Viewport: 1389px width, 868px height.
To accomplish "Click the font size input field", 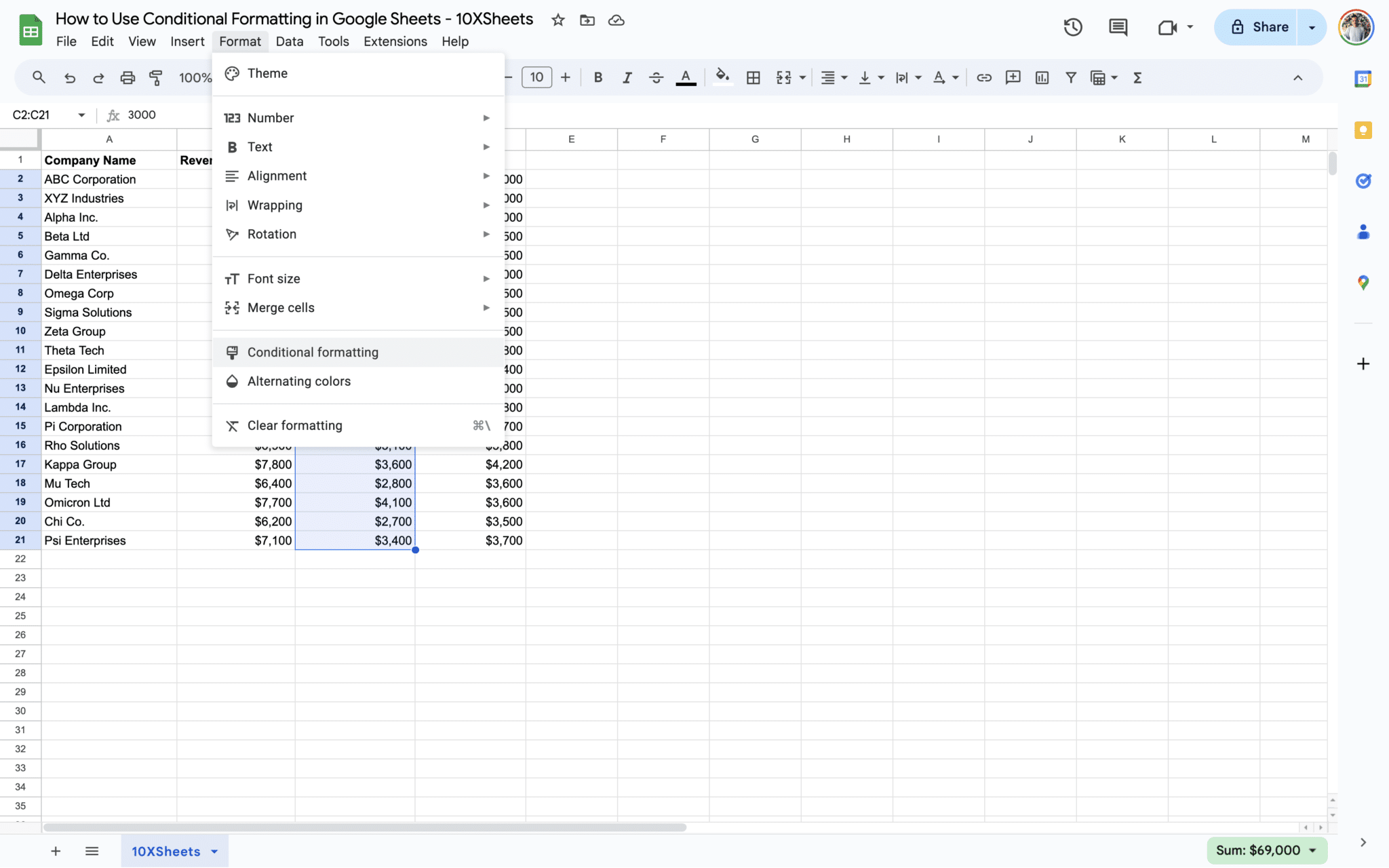I will (x=536, y=77).
